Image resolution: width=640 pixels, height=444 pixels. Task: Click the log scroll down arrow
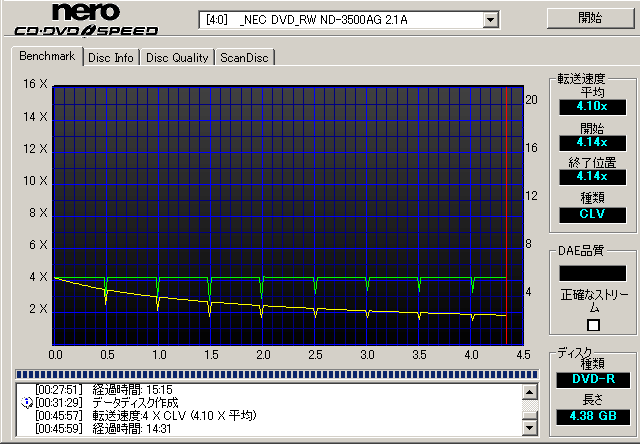pyautogui.click(x=529, y=428)
